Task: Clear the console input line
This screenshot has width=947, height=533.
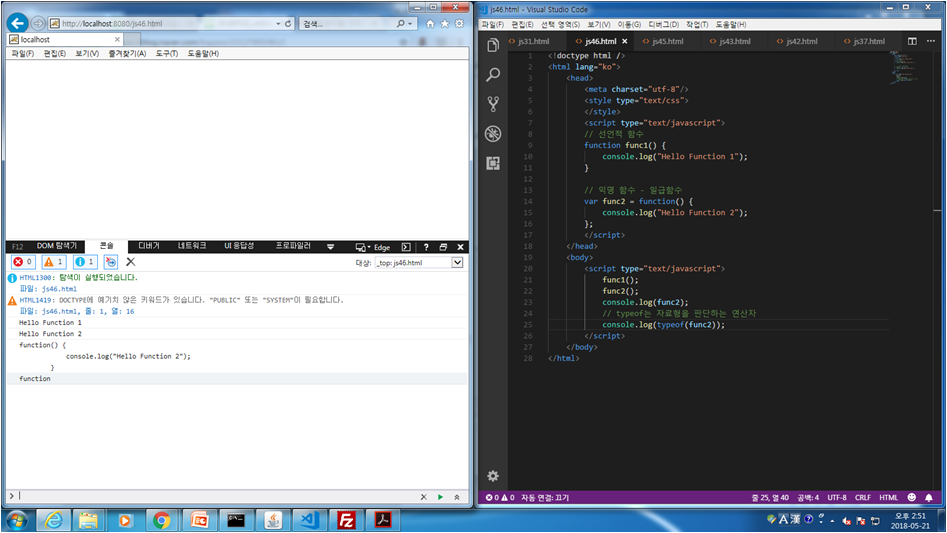Action: click(x=423, y=497)
